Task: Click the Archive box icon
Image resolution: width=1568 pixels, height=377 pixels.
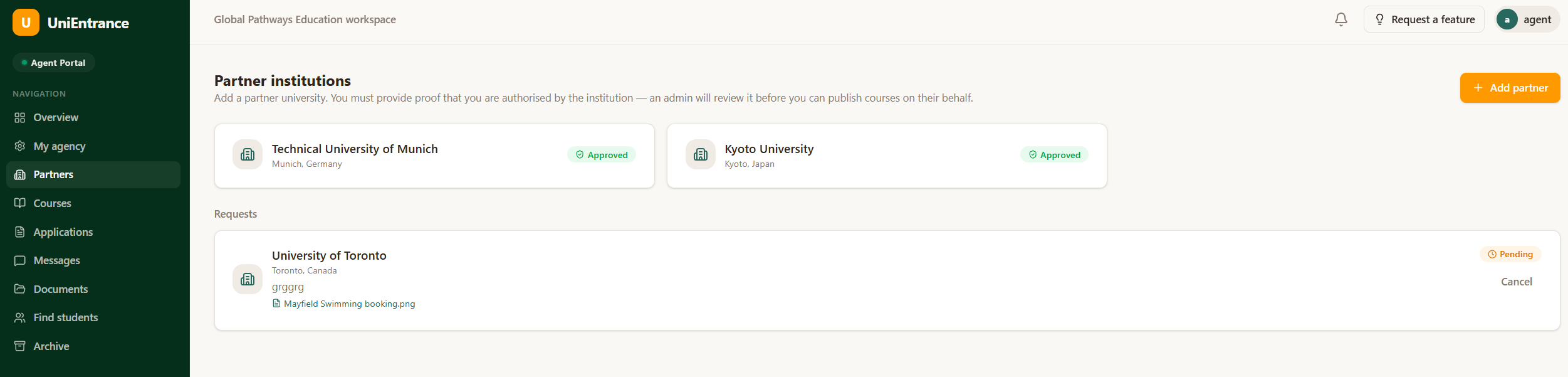Action: click(x=20, y=346)
